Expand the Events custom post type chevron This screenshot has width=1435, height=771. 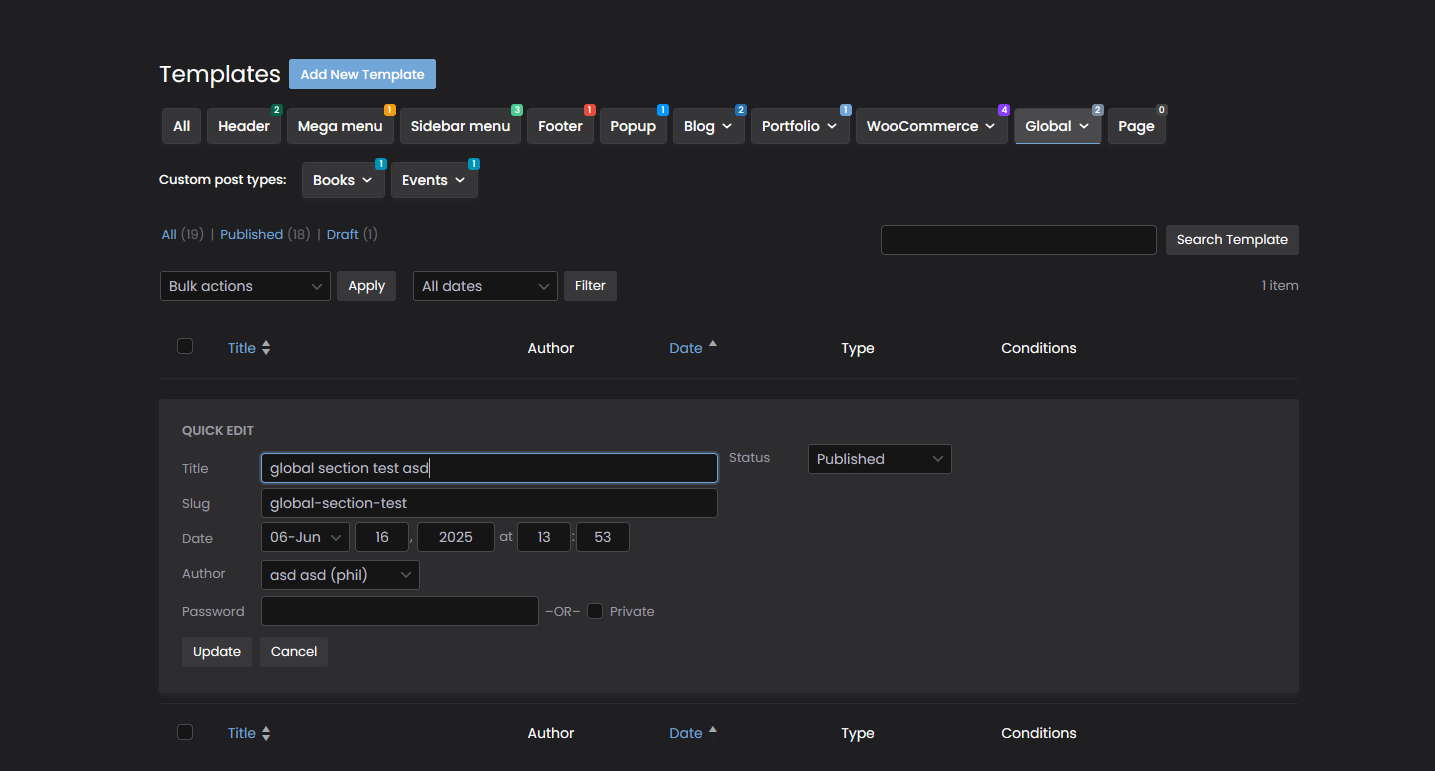[x=460, y=180]
